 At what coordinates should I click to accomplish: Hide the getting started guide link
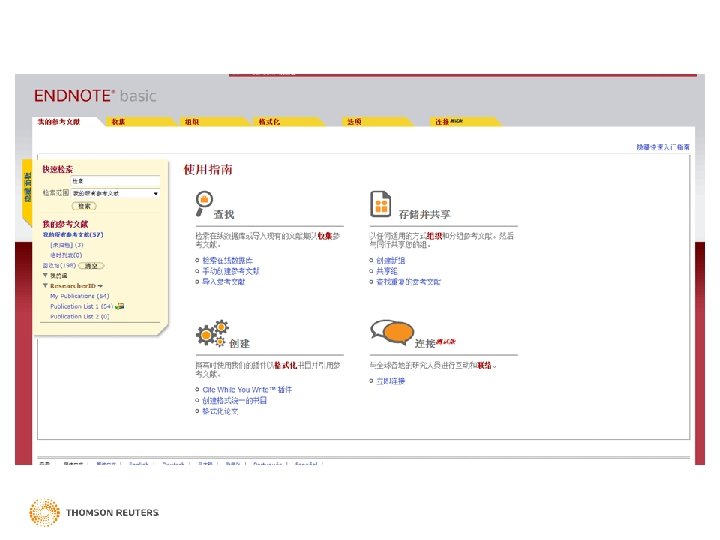[x=663, y=147]
